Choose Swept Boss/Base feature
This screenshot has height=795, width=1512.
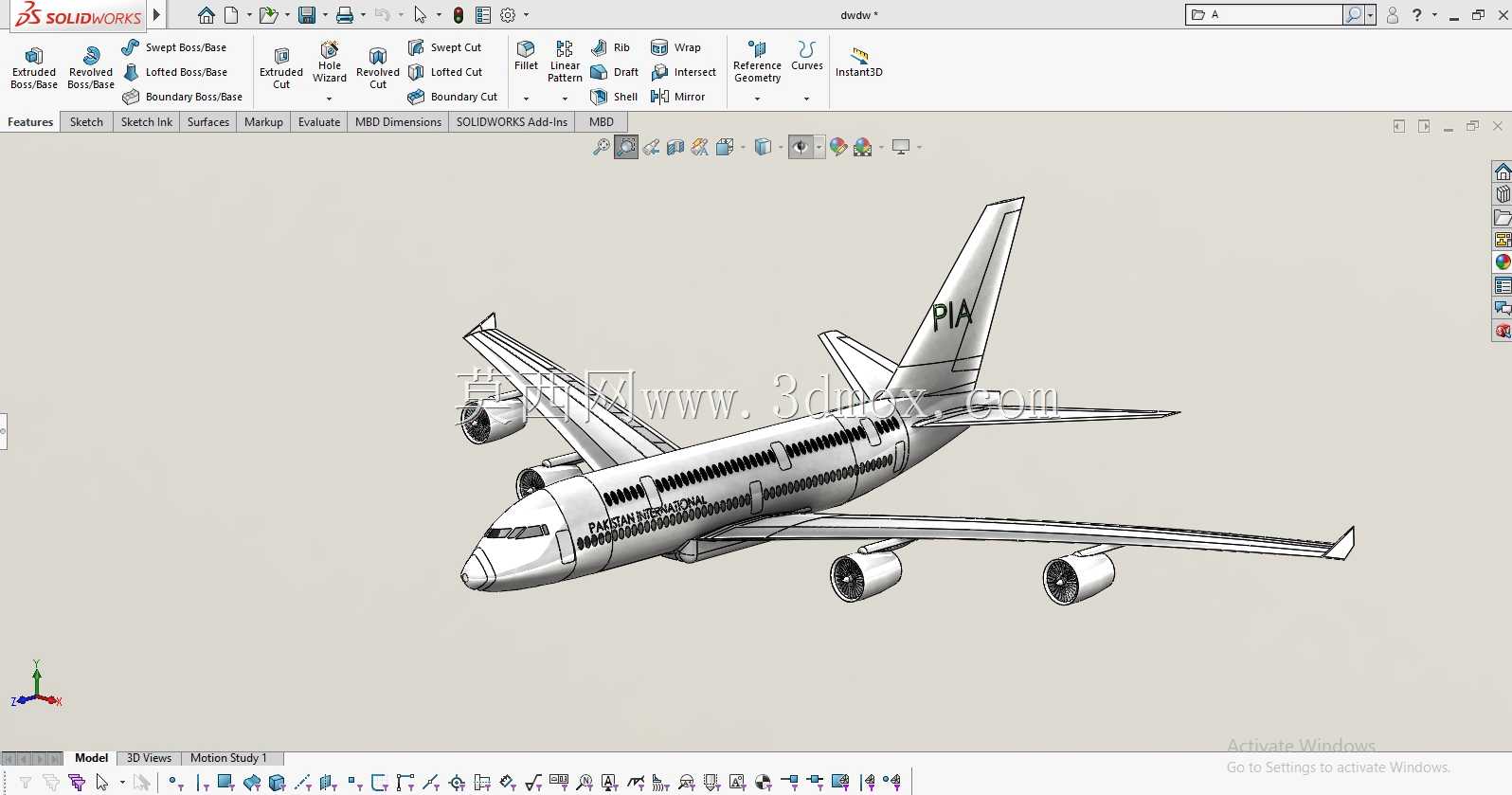[x=174, y=47]
